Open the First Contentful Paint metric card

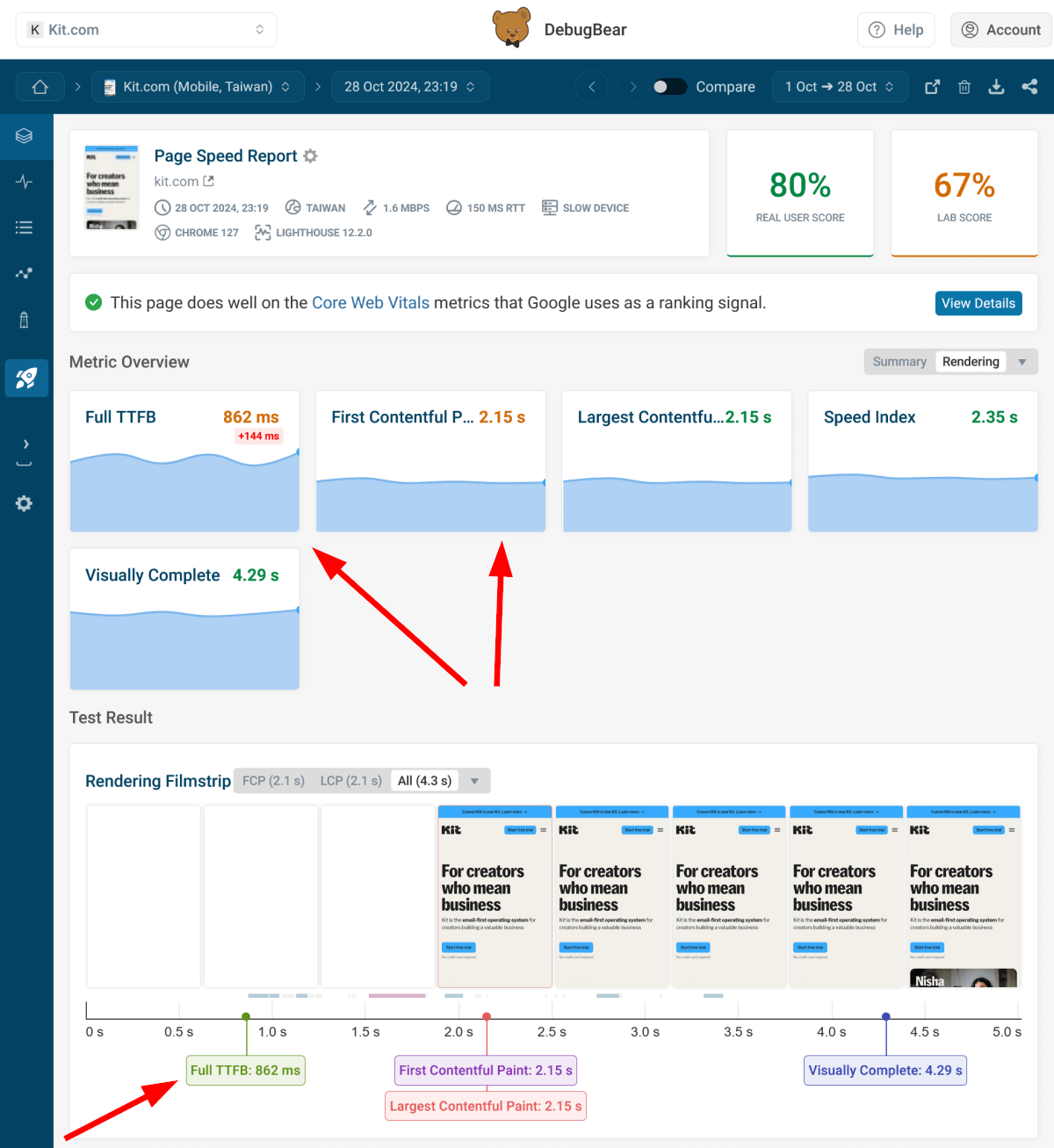430,461
